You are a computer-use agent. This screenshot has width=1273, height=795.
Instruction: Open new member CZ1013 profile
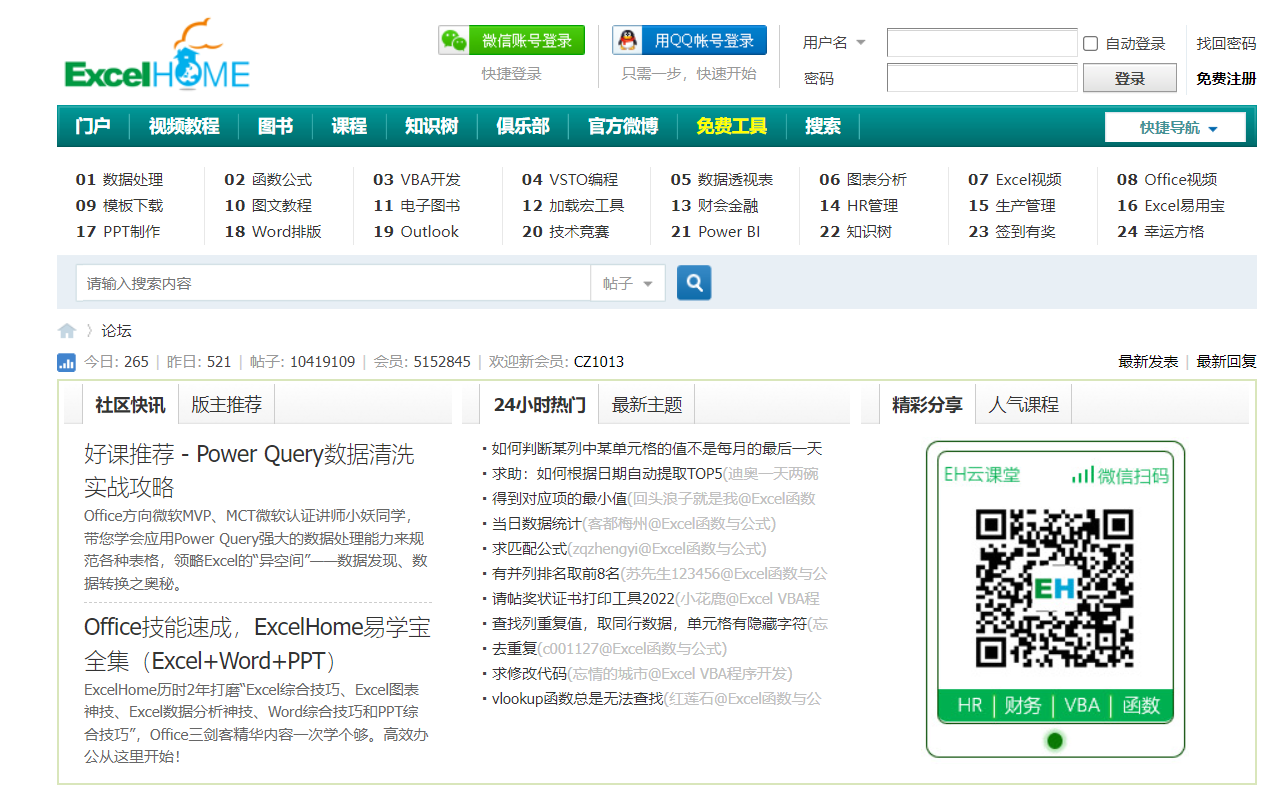click(x=599, y=362)
